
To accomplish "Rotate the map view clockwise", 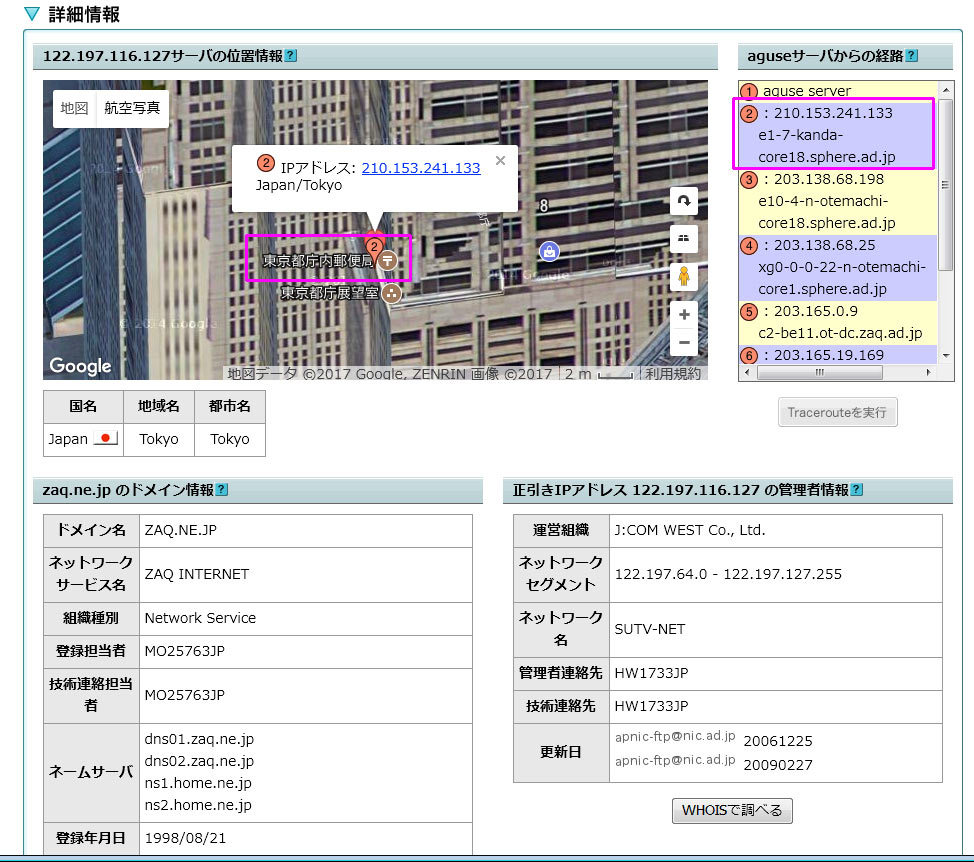I will point(684,201).
